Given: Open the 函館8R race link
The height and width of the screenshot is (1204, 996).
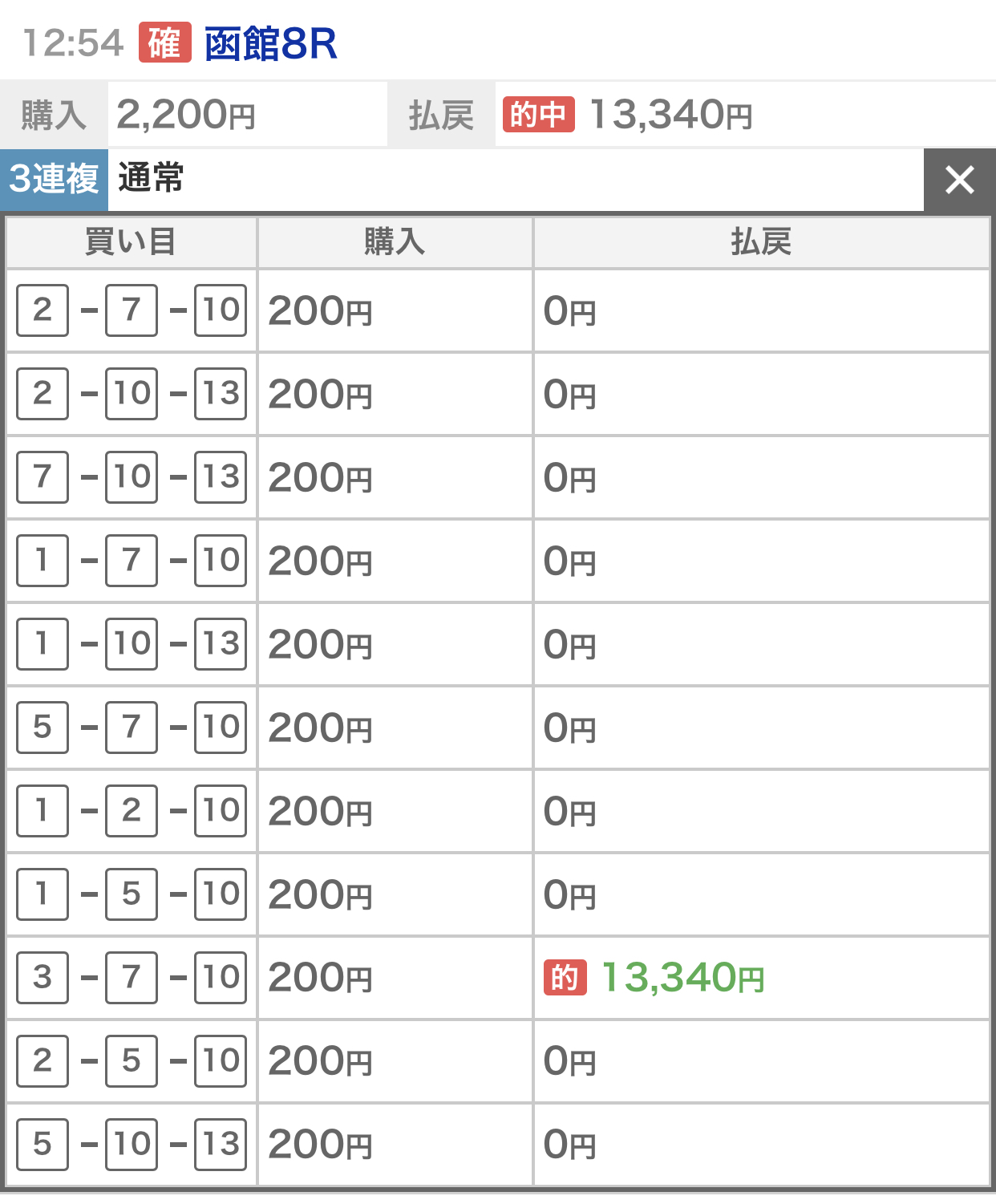Looking at the screenshot, I should point(270,44).
